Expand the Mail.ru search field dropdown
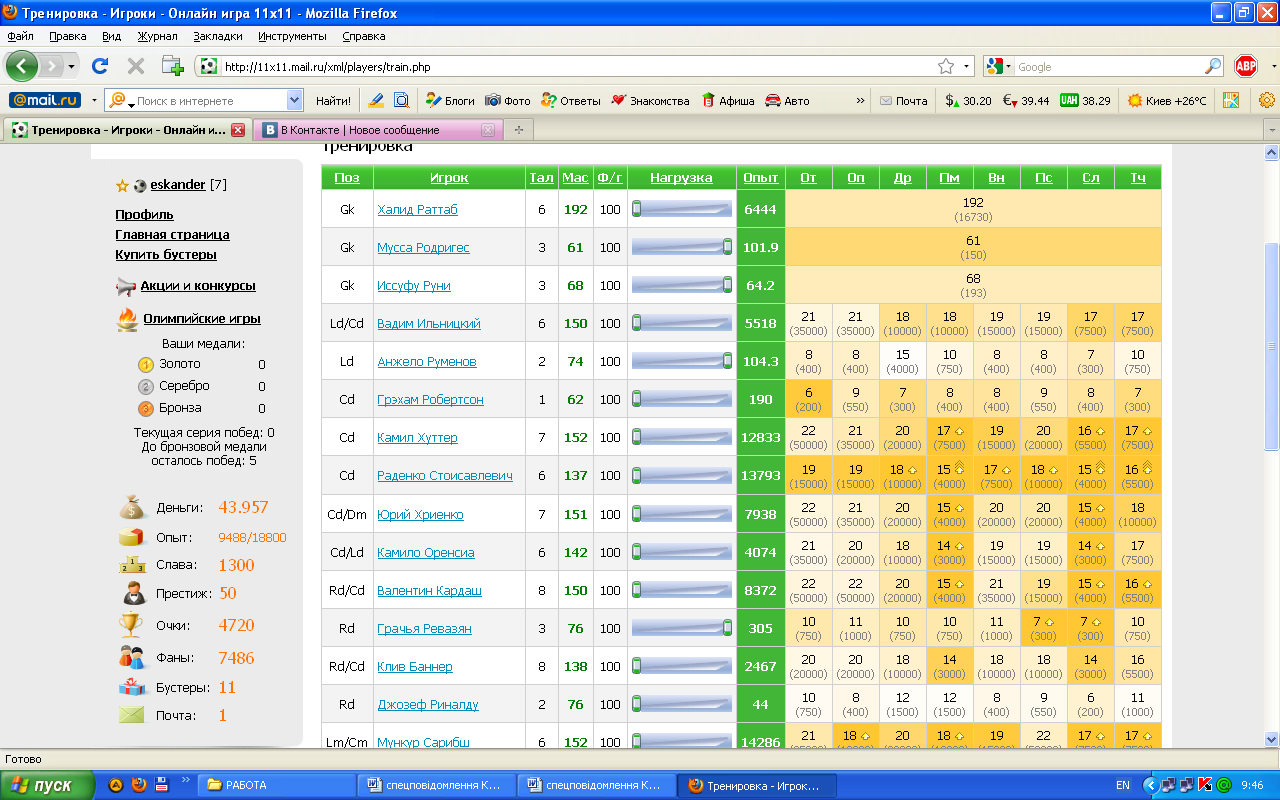This screenshot has width=1280, height=800. click(294, 100)
